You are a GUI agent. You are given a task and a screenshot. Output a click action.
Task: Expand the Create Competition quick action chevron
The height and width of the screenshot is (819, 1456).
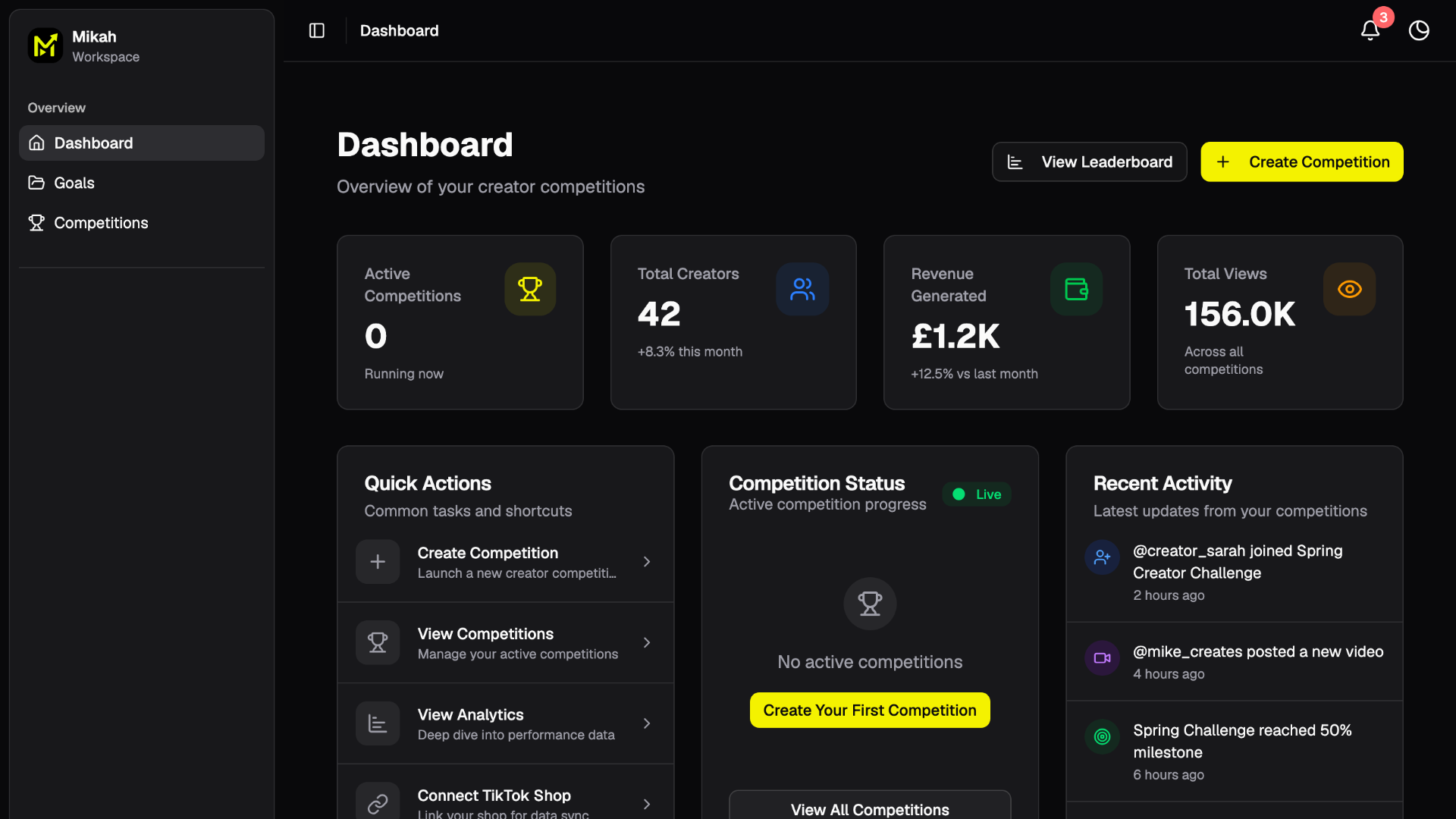click(647, 562)
